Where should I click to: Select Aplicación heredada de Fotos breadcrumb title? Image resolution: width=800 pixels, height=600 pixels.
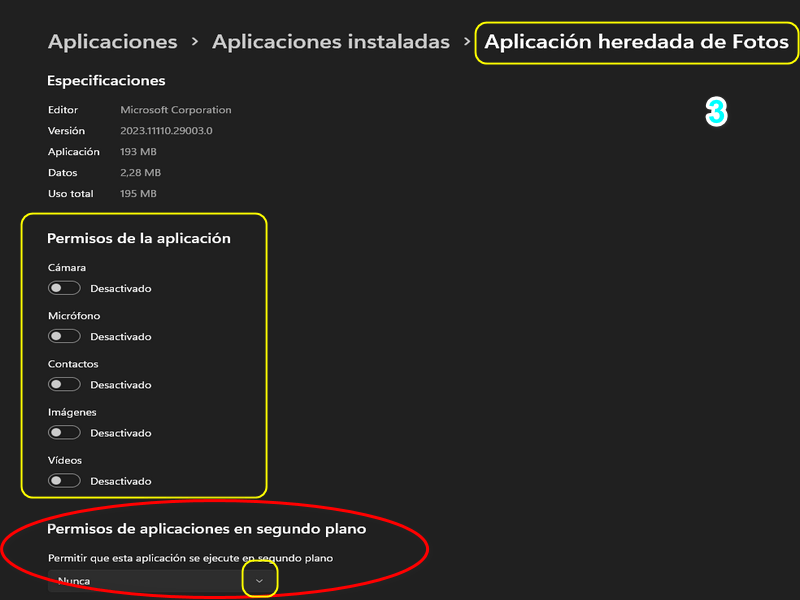[x=637, y=42]
